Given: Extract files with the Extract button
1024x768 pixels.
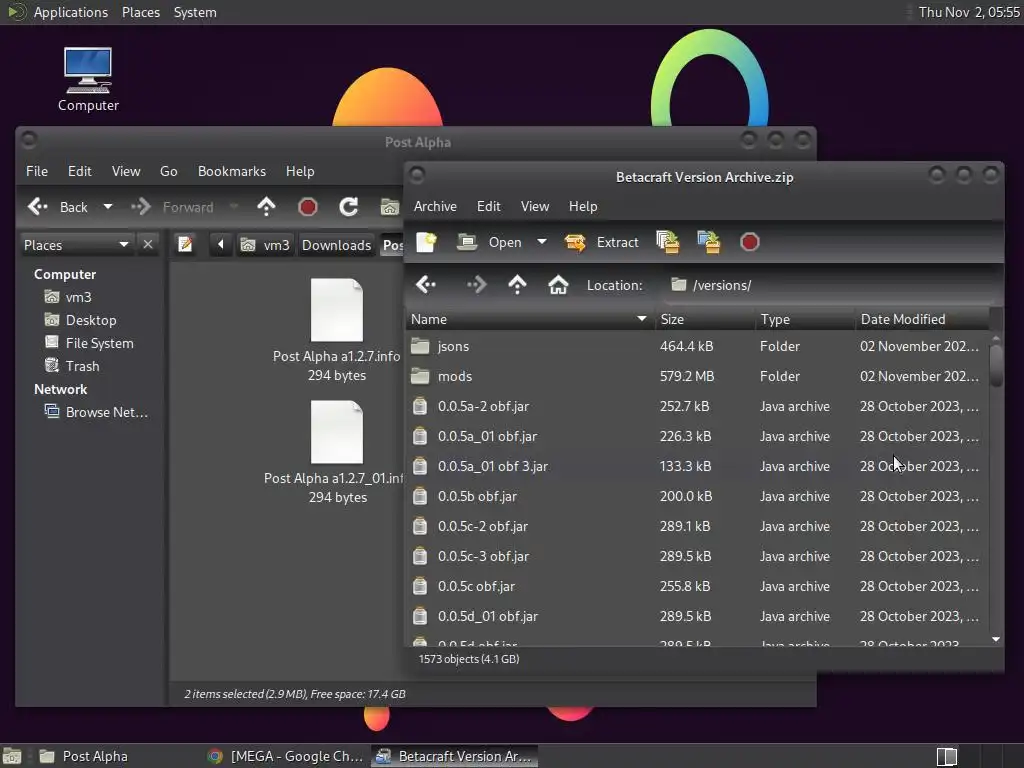Looking at the screenshot, I should (x=601, y=242).
